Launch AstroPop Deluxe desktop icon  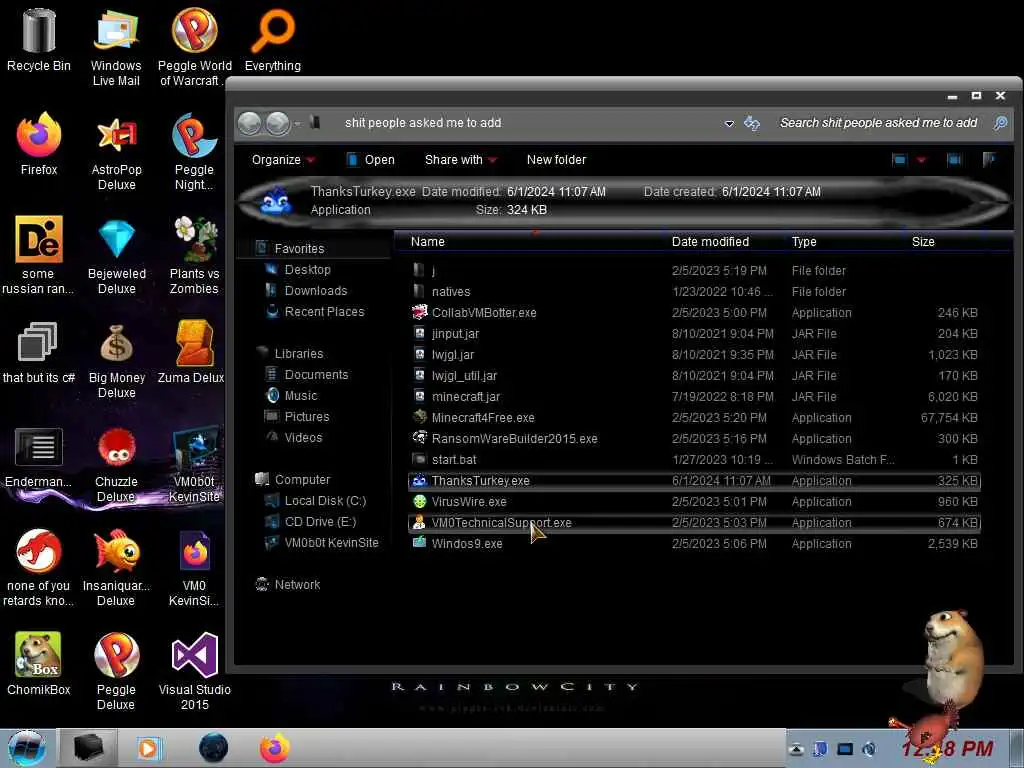coord(116,152)
